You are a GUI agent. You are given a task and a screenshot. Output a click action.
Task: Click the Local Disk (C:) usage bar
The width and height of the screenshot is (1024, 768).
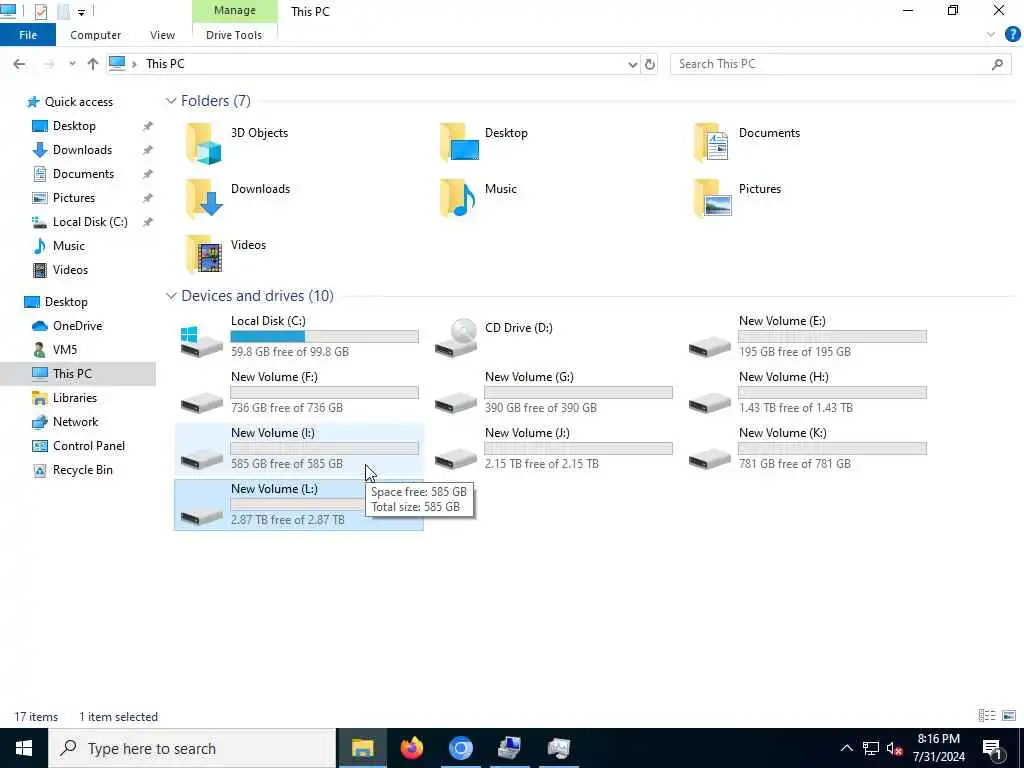tap(324, 336)
